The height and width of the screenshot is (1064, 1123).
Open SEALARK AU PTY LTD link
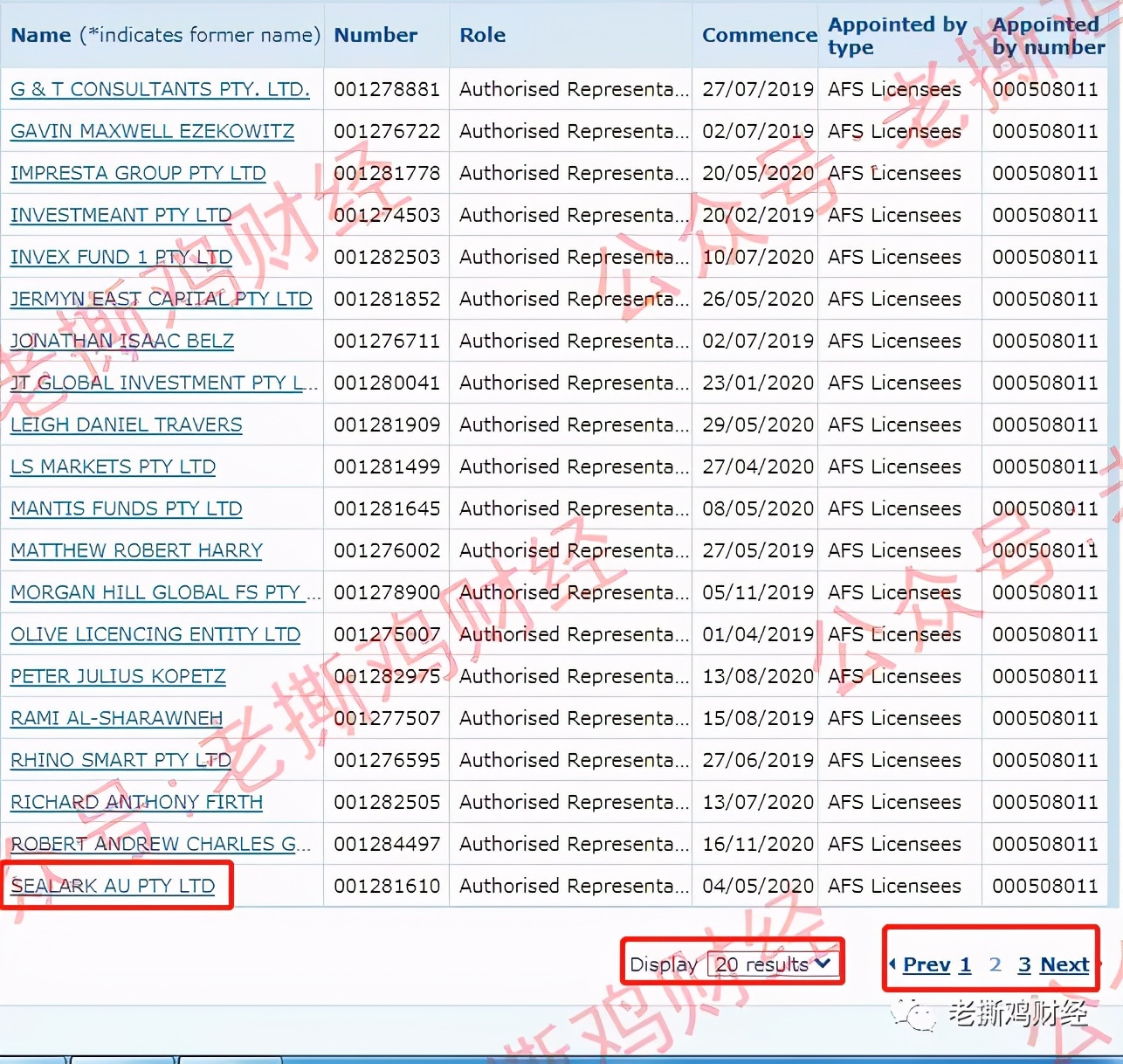(x=113, y=886)
